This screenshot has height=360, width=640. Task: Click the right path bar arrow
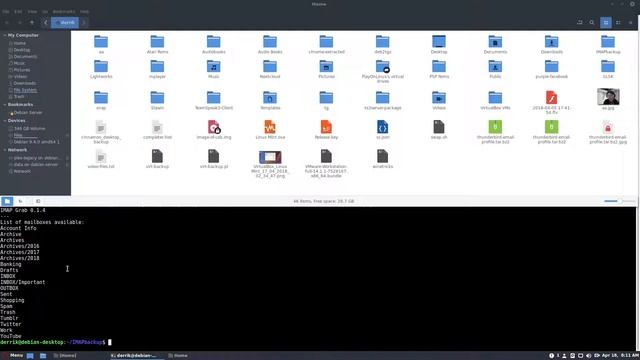click(84, 22)
